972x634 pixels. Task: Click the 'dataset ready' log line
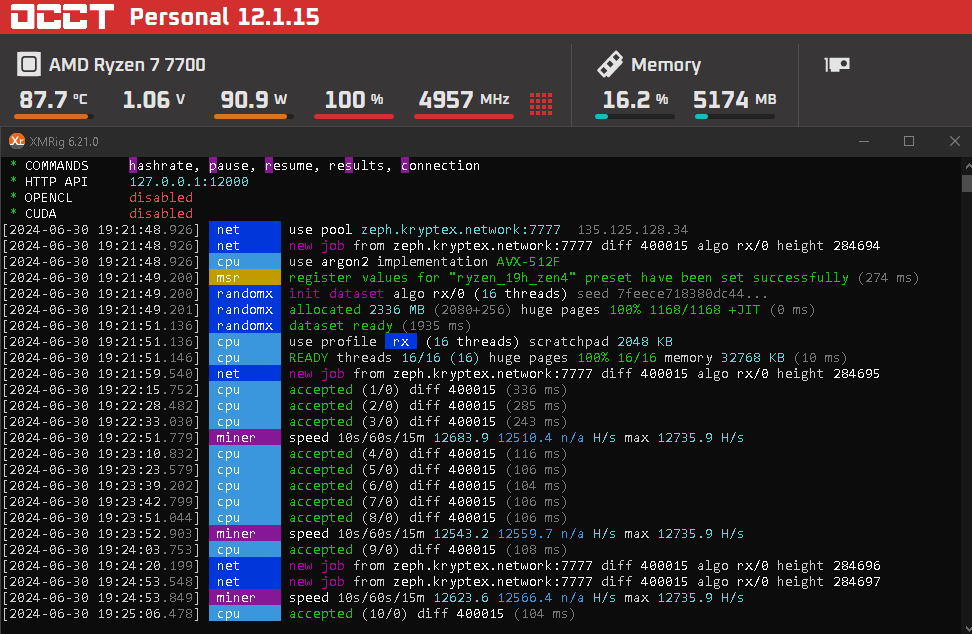click(x=379, y=326)
